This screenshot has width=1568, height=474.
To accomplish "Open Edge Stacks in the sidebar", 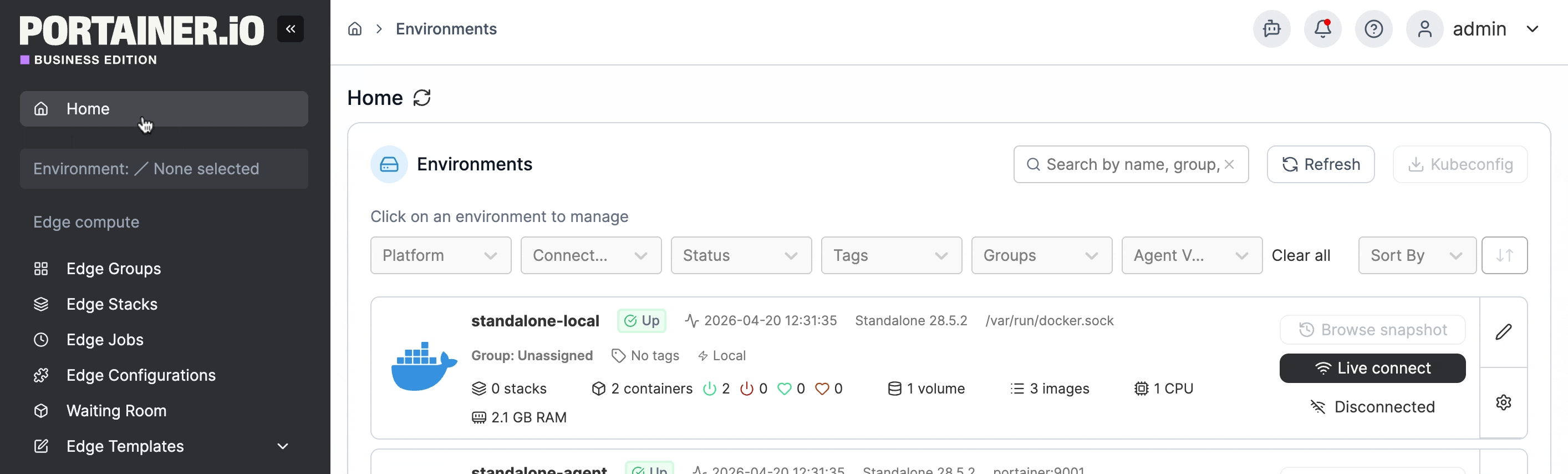I will pyautogui.click(x=111, y=304).
